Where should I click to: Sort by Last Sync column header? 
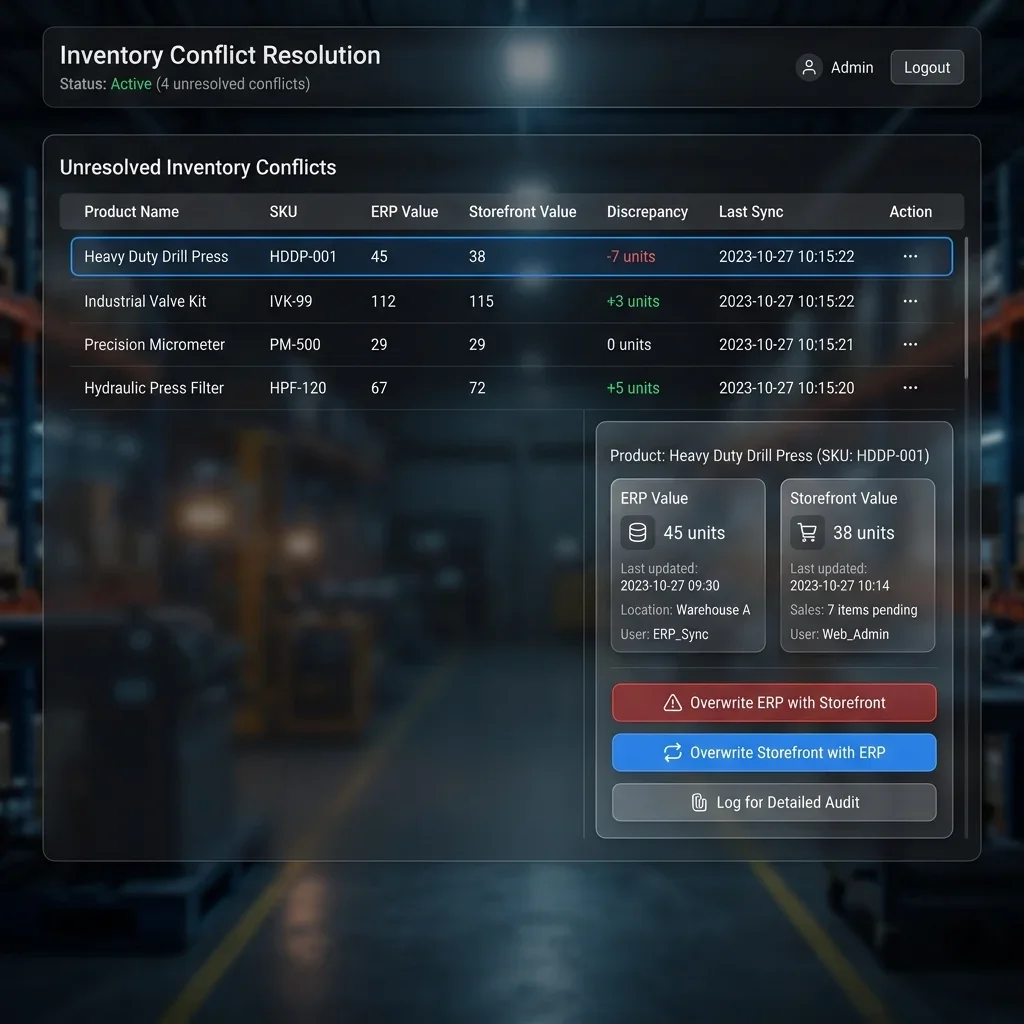pyautogui.click(x=751, y=212)
